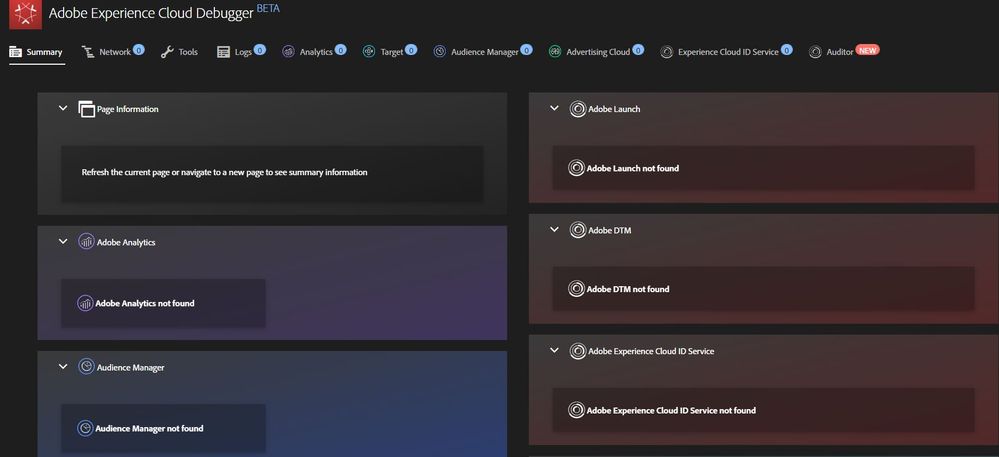
Task: Open the Experience Cloud ID Service tab
Action: 726,52
